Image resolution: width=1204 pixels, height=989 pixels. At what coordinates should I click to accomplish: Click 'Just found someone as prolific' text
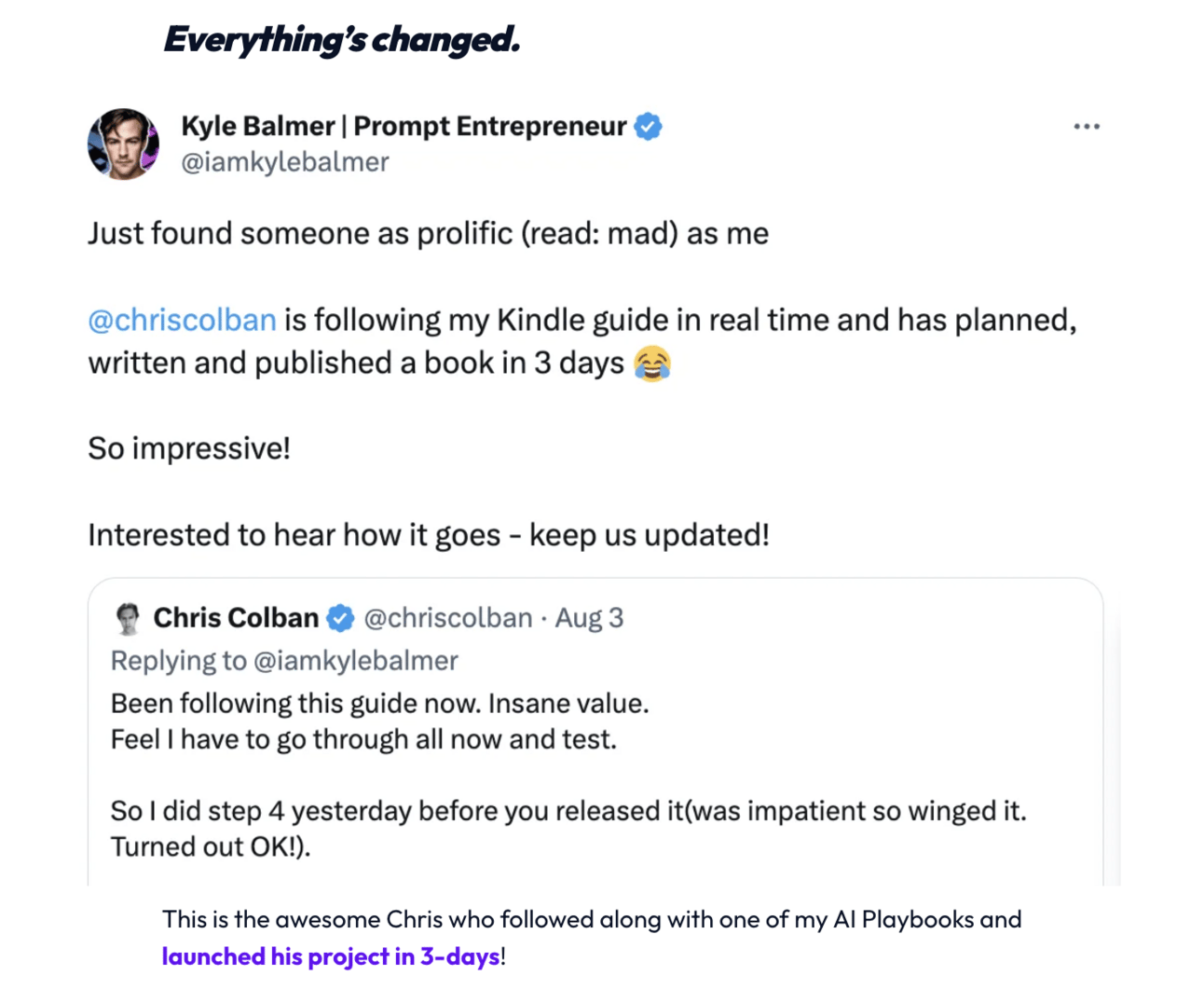click(428, 233)
